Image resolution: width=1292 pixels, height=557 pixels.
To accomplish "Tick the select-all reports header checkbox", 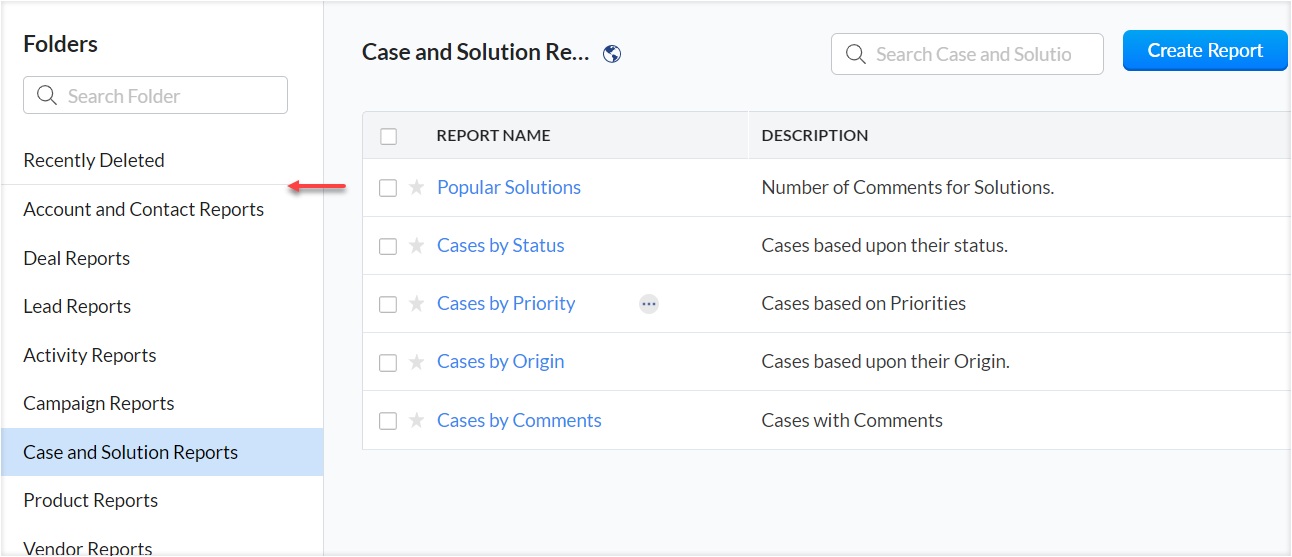I will click(389, 136).
